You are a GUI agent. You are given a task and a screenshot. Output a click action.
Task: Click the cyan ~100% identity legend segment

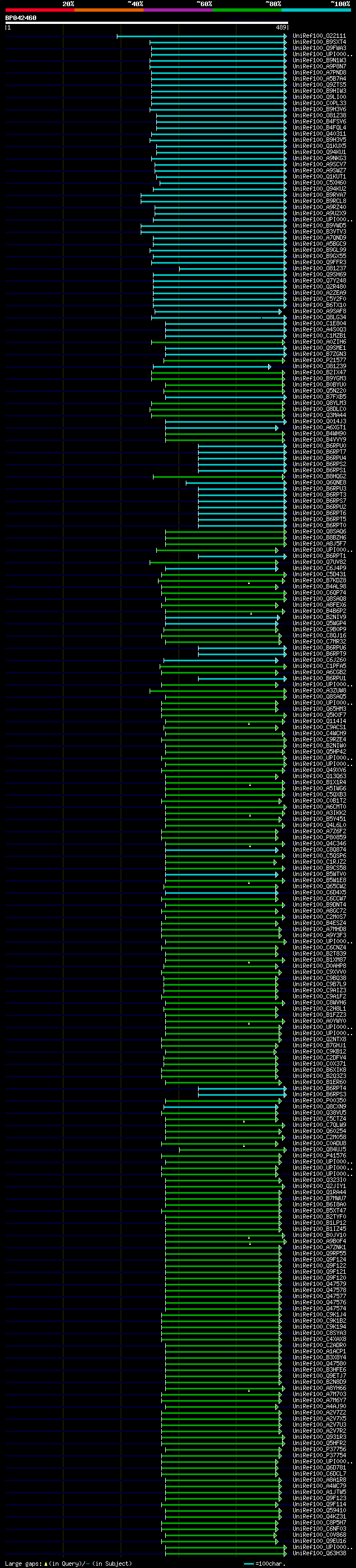coord(316,10)
